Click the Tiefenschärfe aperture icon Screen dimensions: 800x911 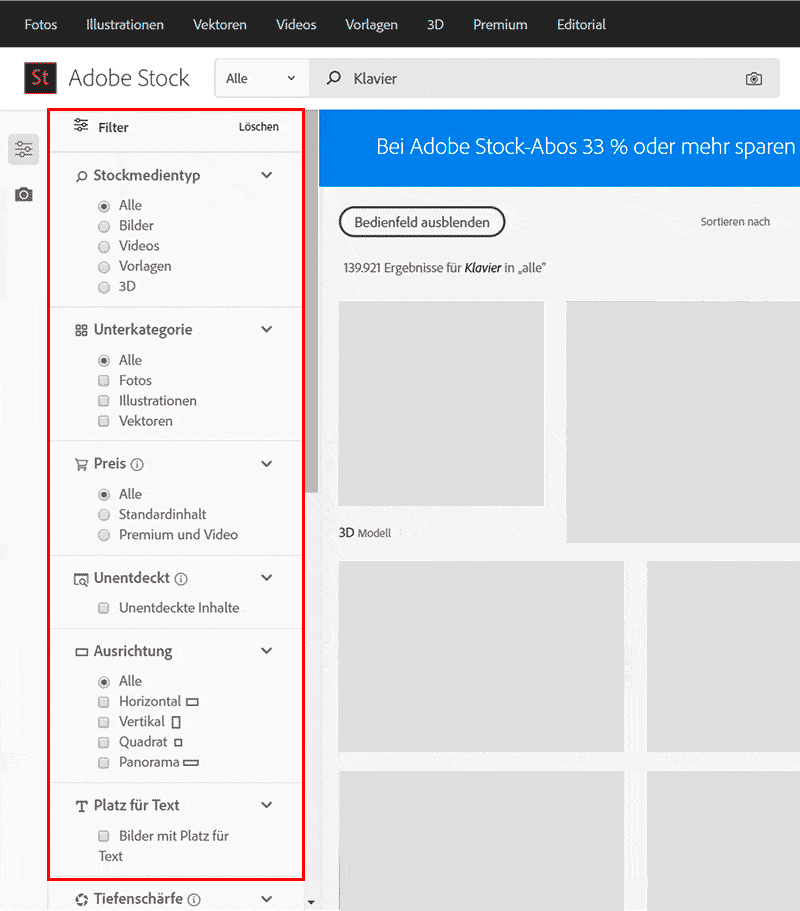(81, 900)
